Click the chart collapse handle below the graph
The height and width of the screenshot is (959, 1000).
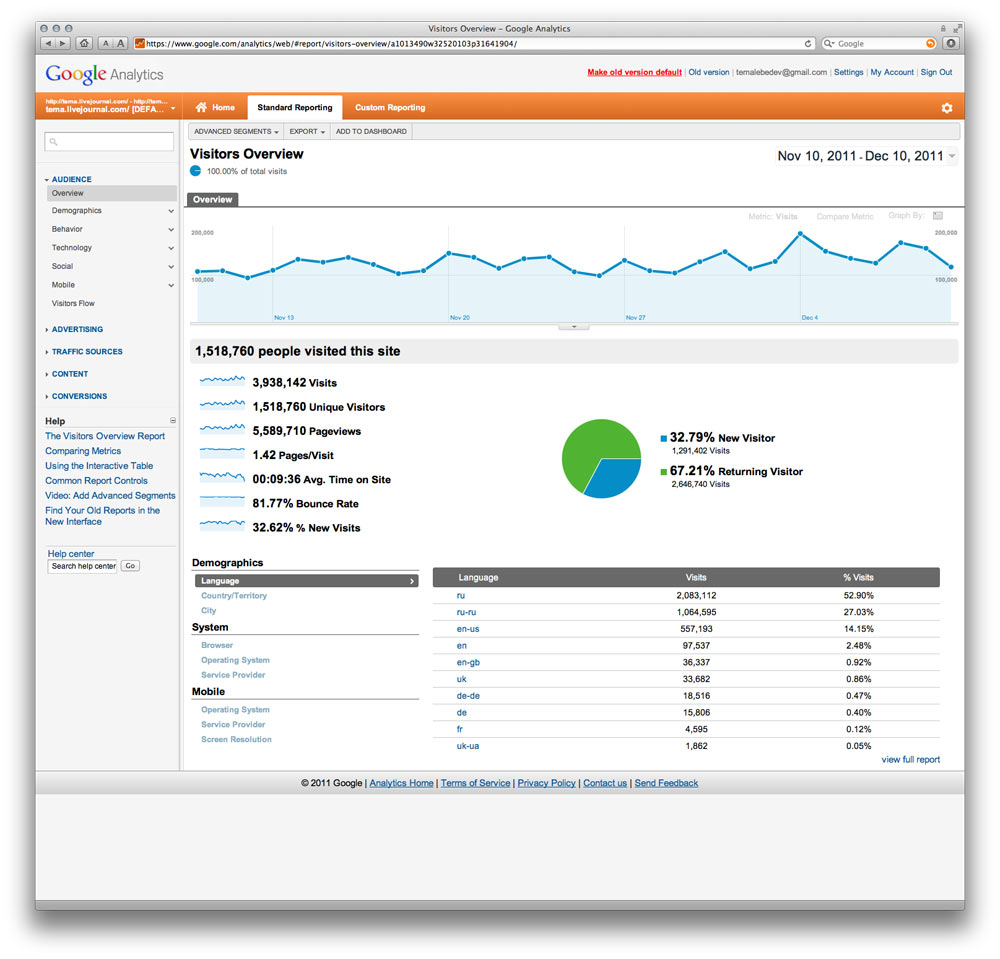click(573, 326)
